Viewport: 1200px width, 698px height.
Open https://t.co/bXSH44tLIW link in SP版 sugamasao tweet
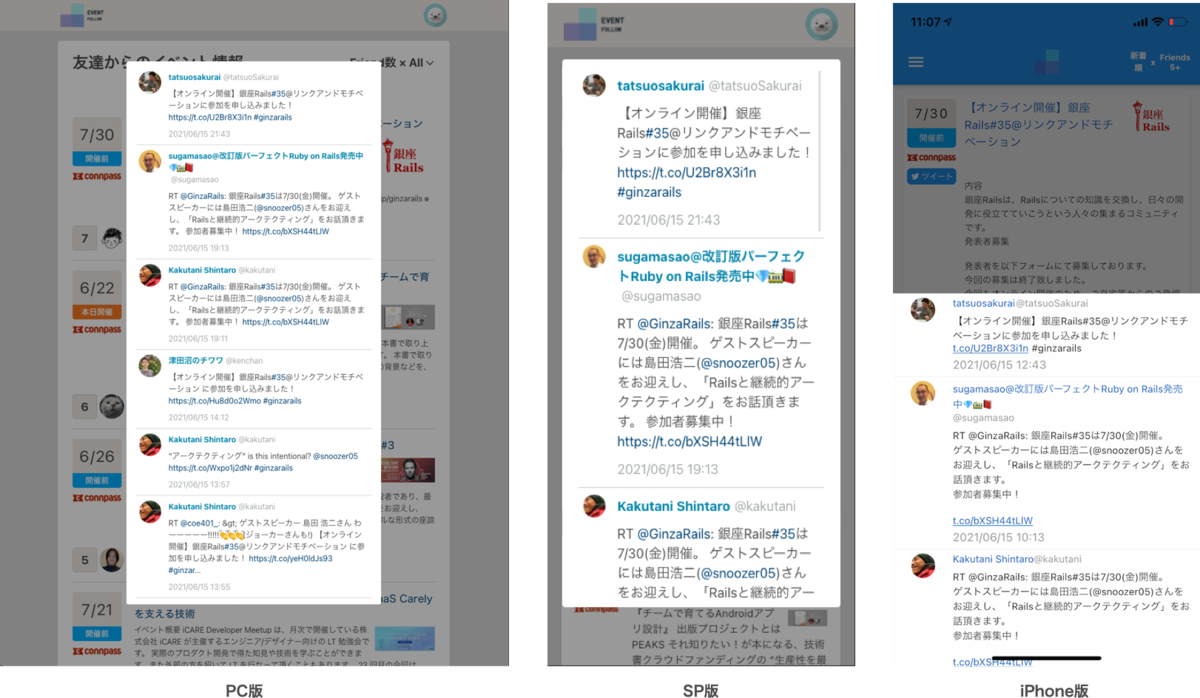pos(690,441)
